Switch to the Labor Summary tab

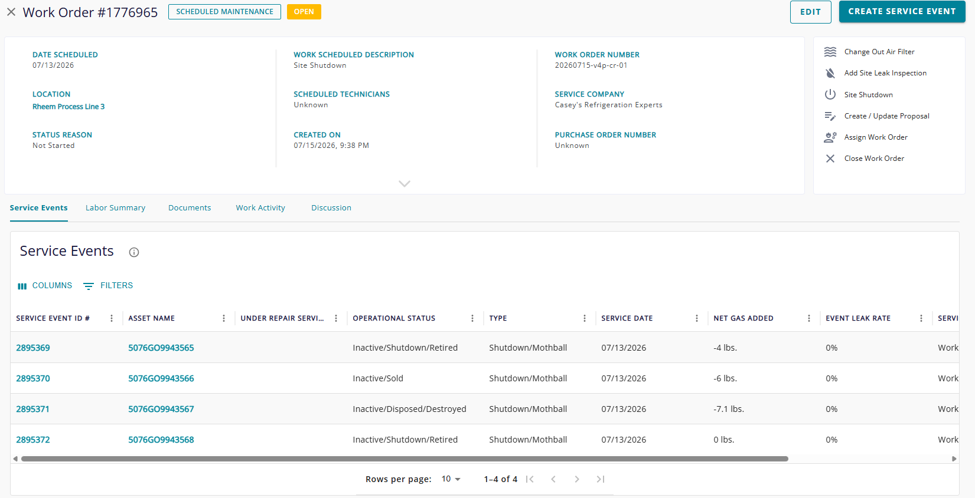(115, 208)
